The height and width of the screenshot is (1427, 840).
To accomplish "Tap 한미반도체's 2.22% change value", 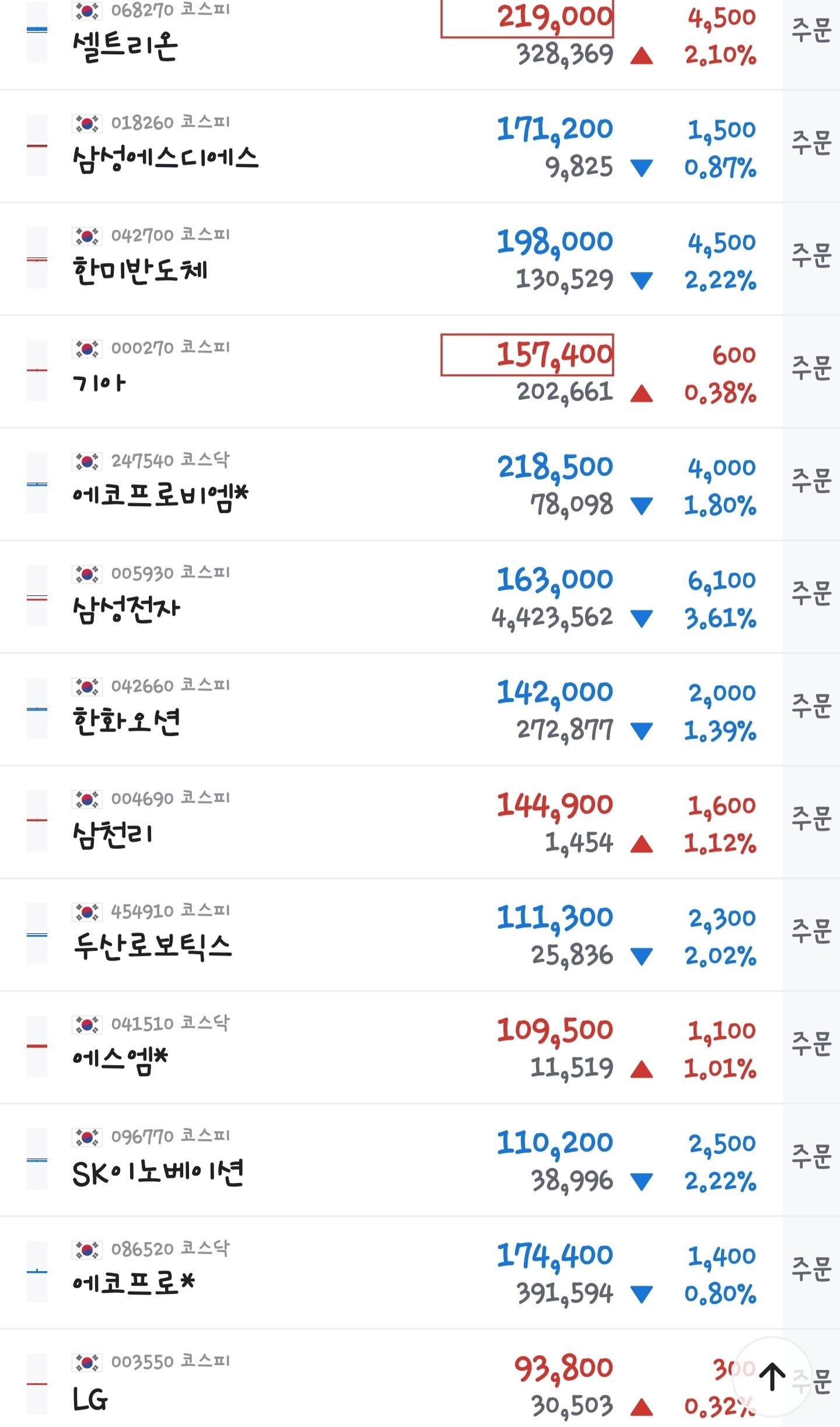I will click(720, 281).
